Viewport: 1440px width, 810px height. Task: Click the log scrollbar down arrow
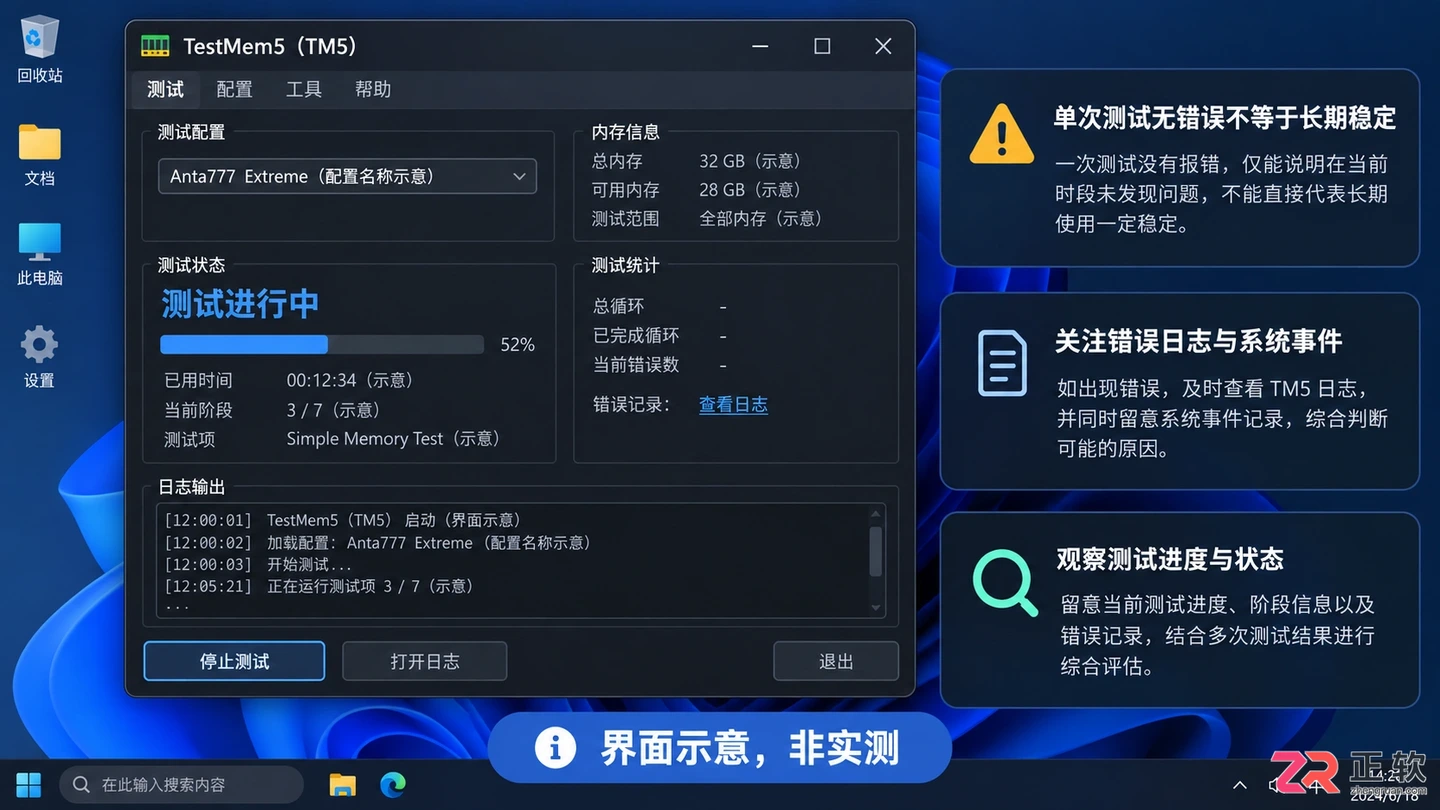[x=876, y=608]
